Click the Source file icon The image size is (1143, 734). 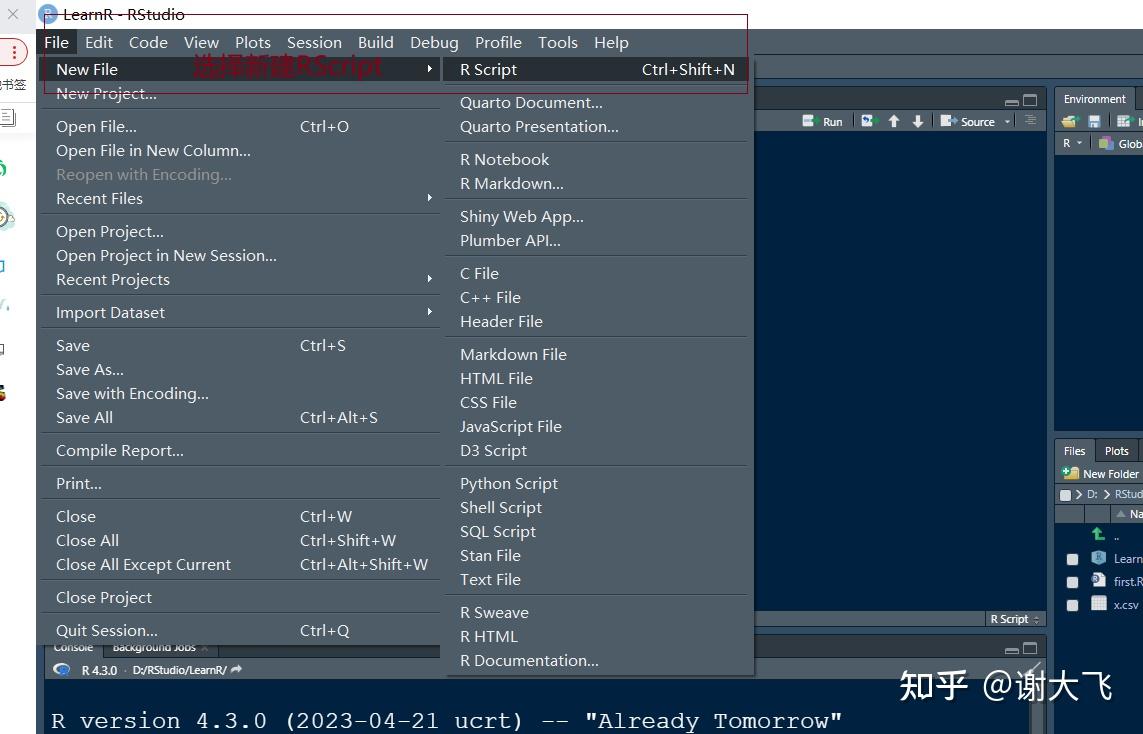coord(948,121)
